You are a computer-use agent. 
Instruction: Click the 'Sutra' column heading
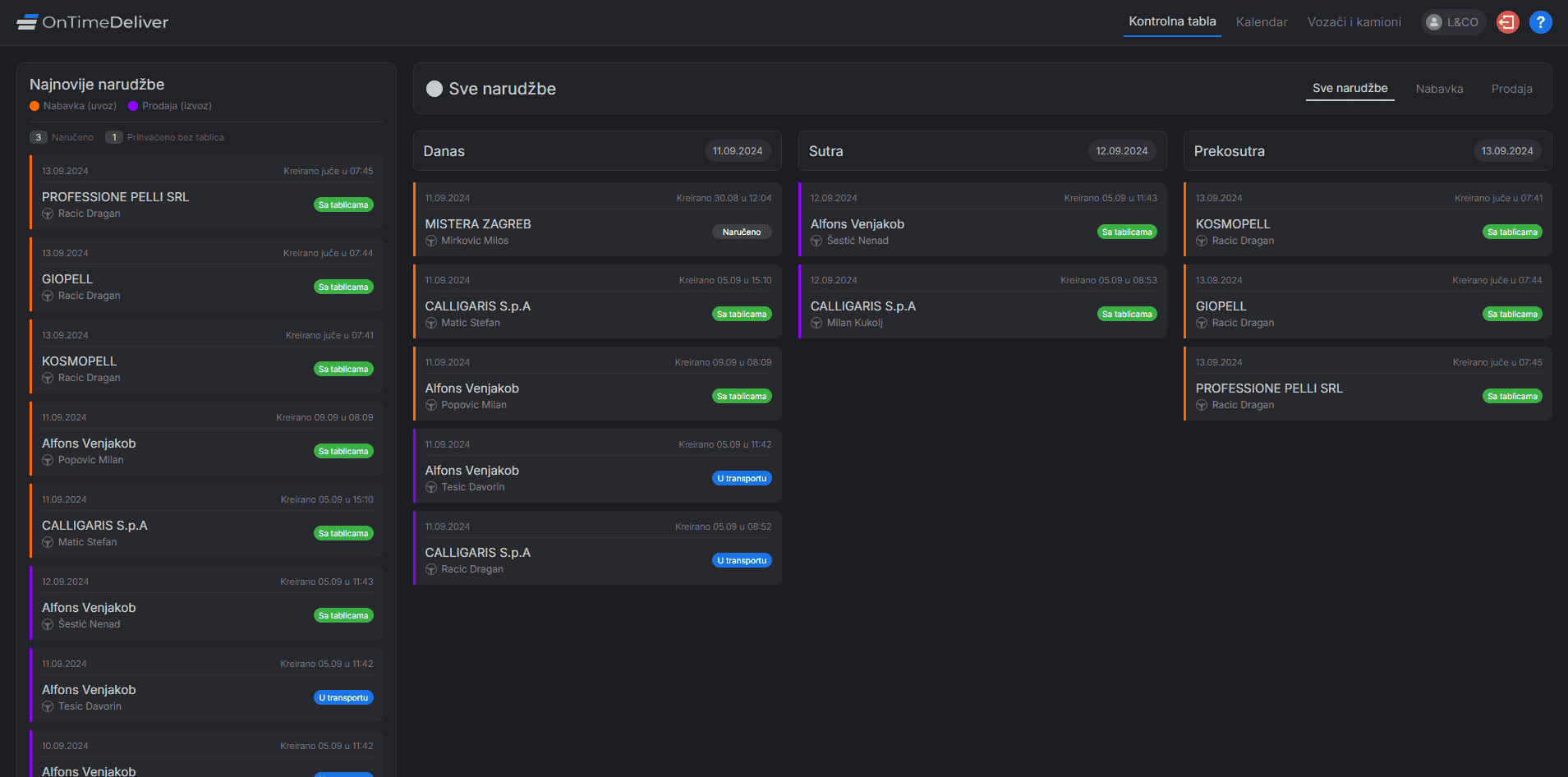(825, 151)
